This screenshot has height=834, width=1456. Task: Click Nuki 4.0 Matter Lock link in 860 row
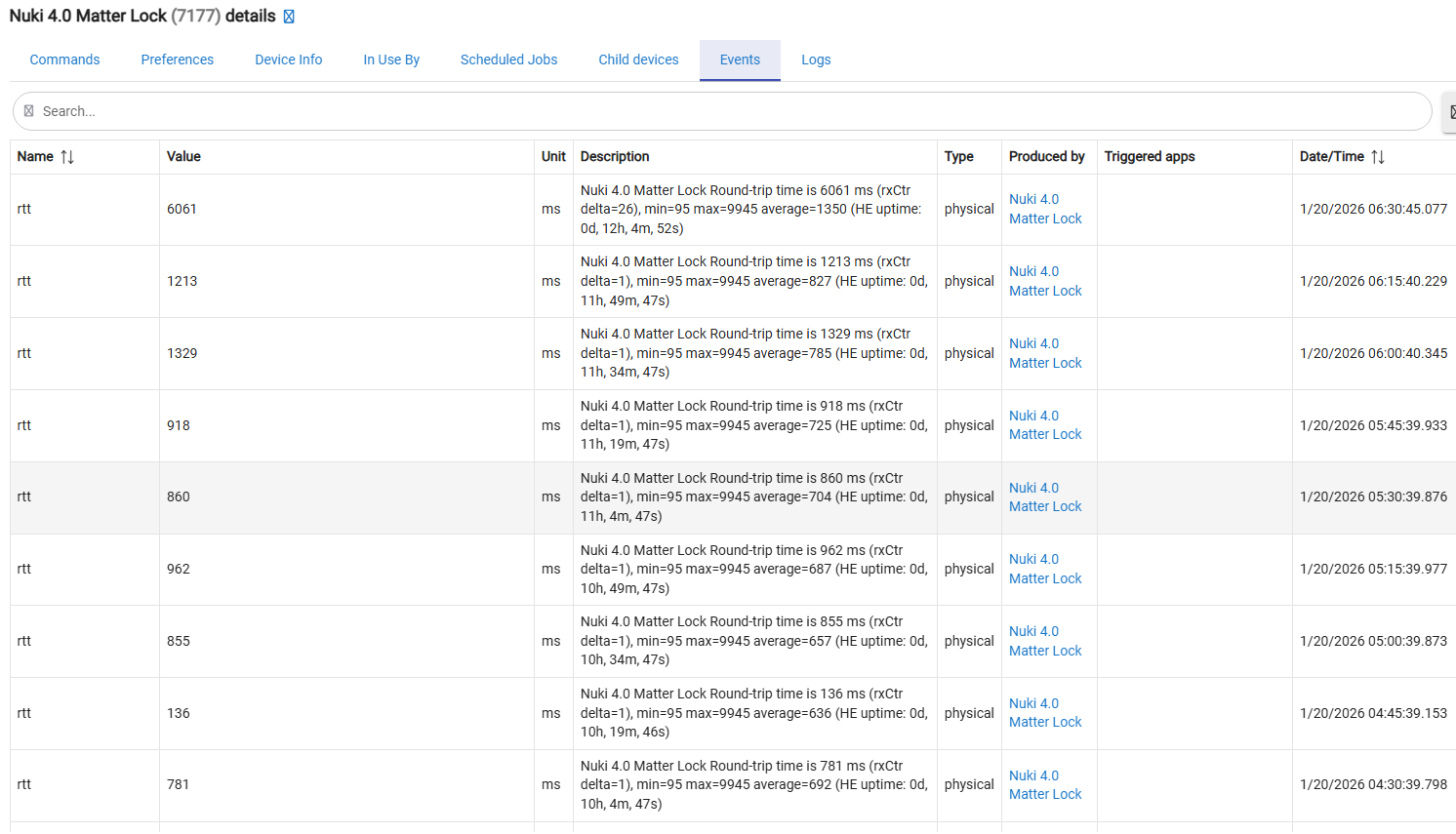click(1045, 496)
